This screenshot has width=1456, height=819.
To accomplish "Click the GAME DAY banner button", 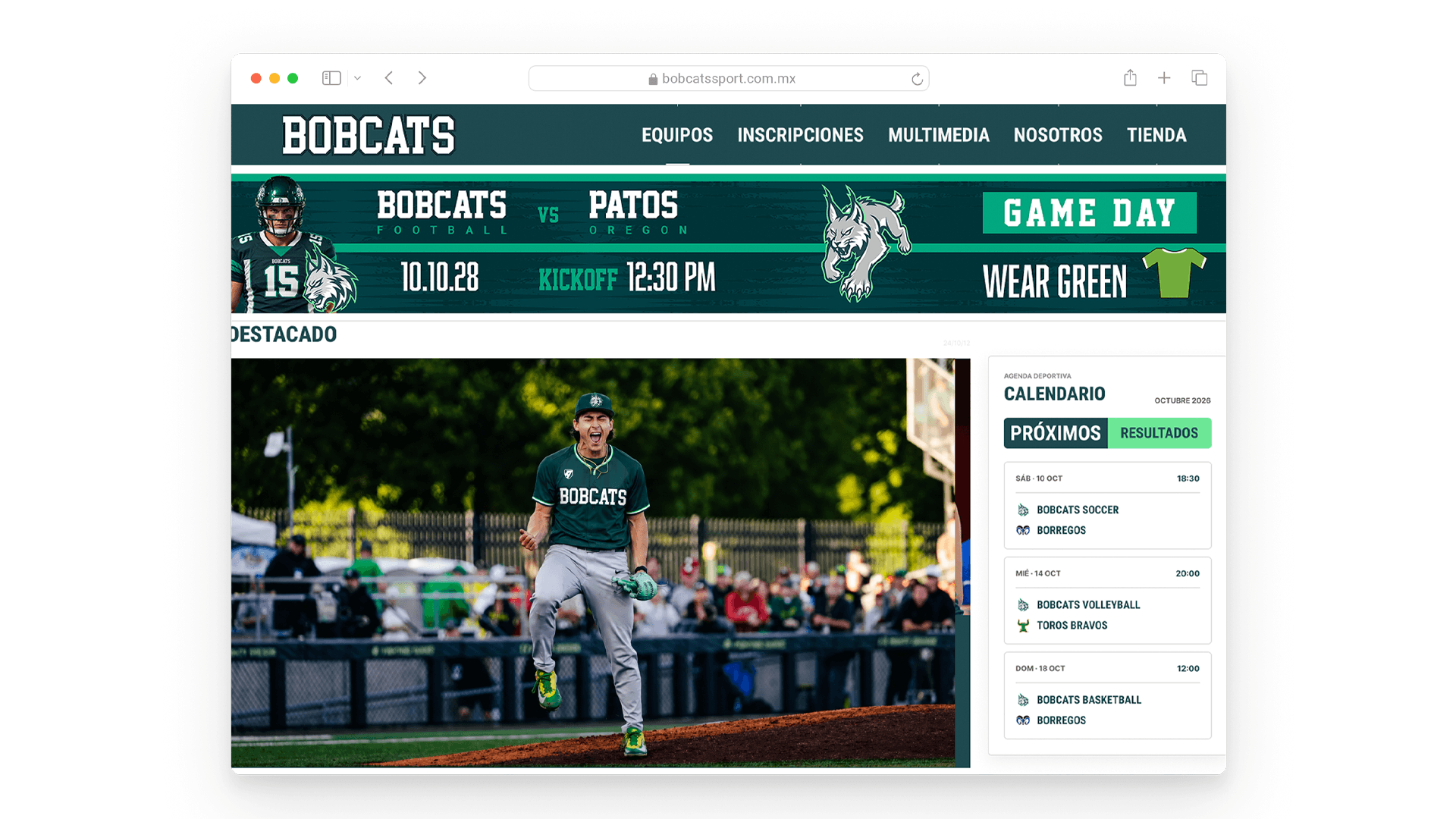I will (x=1089, y=212).
